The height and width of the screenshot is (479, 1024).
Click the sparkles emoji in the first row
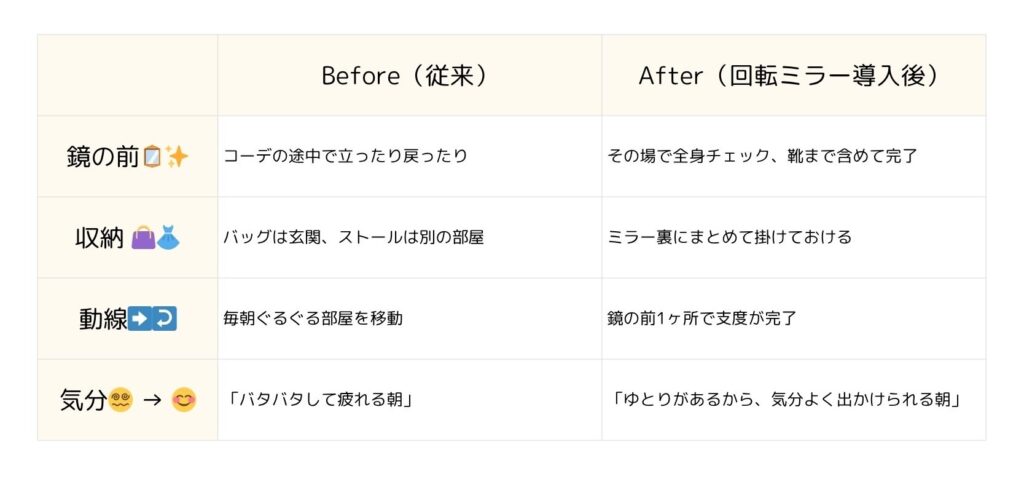click(x=176, y=157)
